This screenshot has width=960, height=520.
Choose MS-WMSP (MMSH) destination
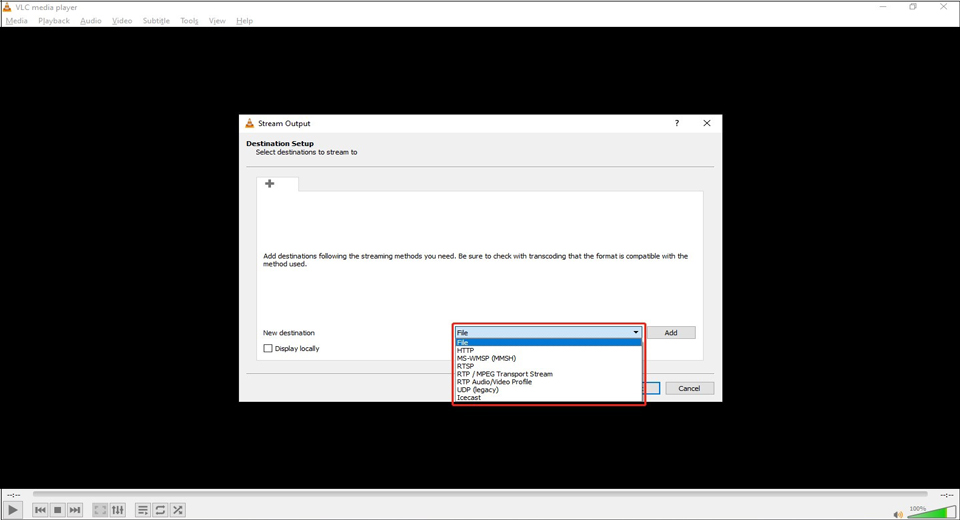(548, 358)
